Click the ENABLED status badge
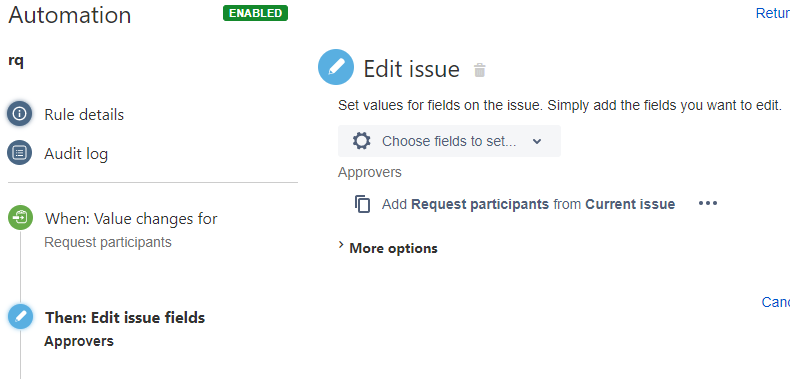 (x=255, y=13)
